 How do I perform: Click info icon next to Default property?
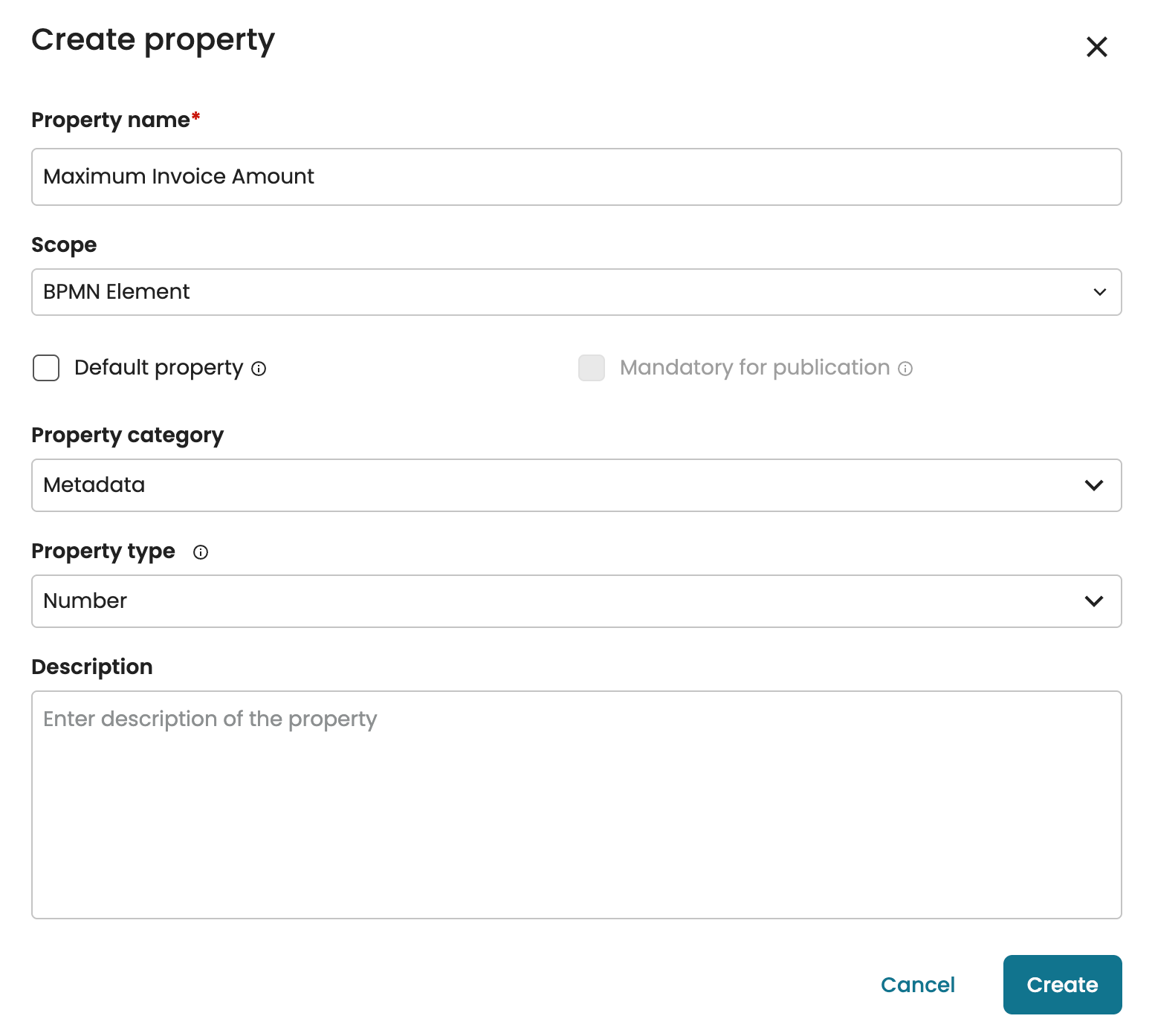(259, 369)
